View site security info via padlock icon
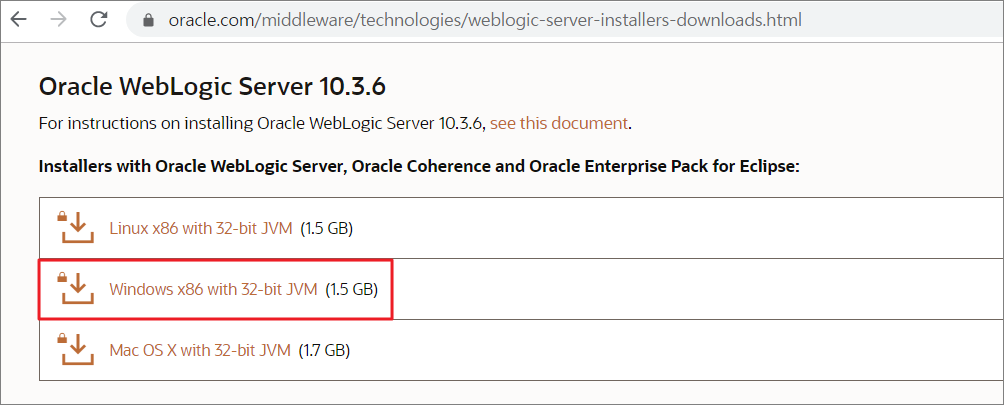1004x405 pixels. (x=149, y=20)
